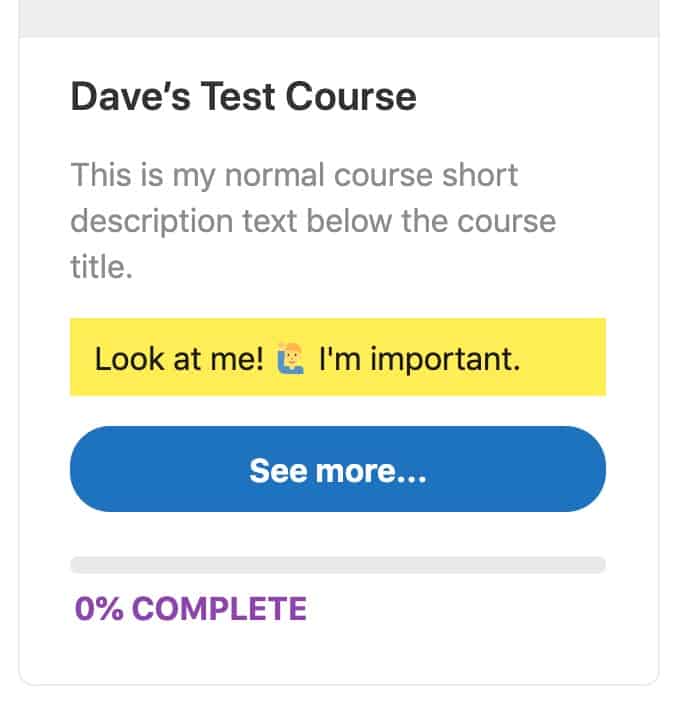
Task: Click the purple "0%" percentage value
Action: [100, 608]
